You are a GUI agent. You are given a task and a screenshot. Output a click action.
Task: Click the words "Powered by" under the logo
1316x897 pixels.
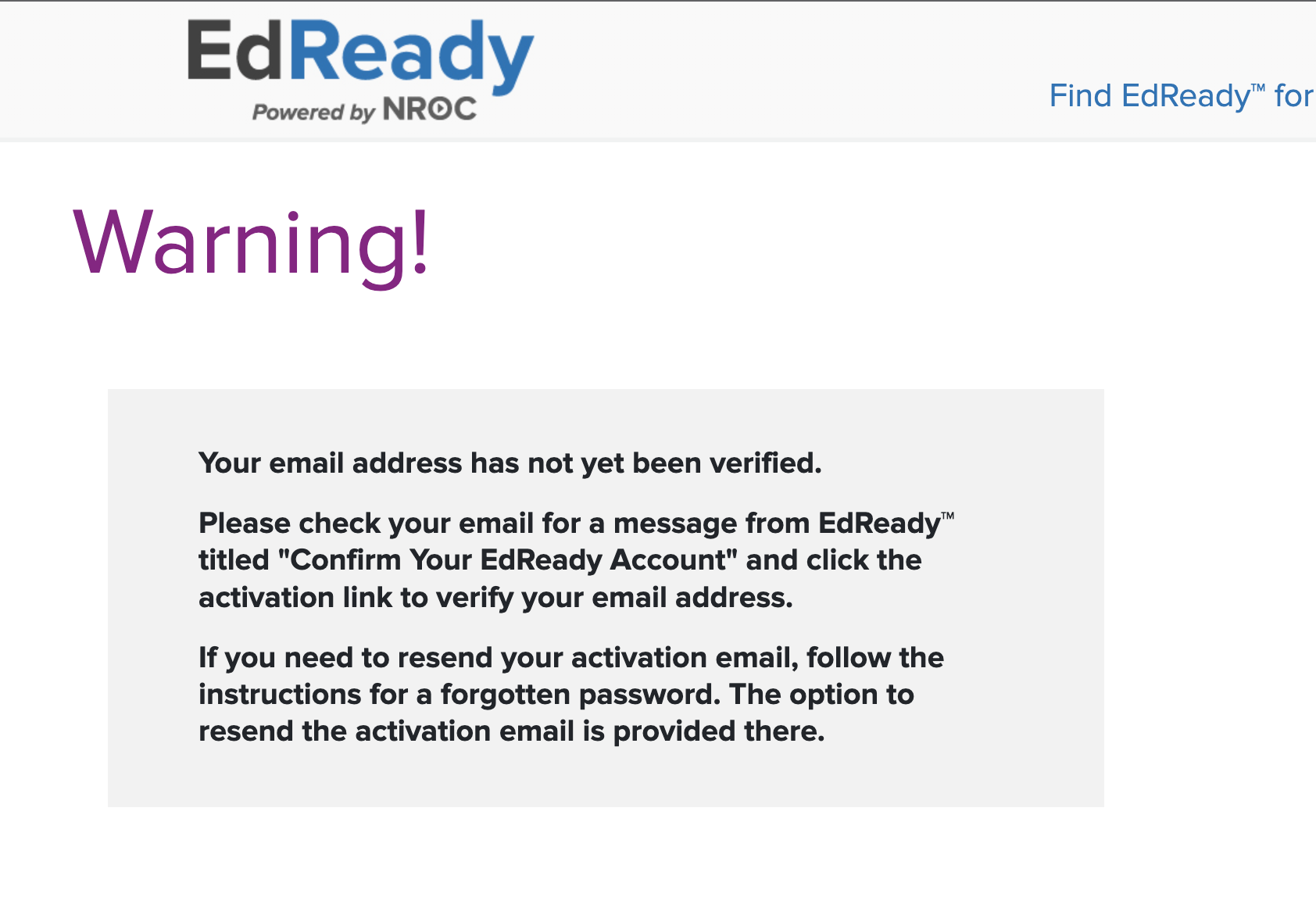pyautogui.click(x=314, y=112)
